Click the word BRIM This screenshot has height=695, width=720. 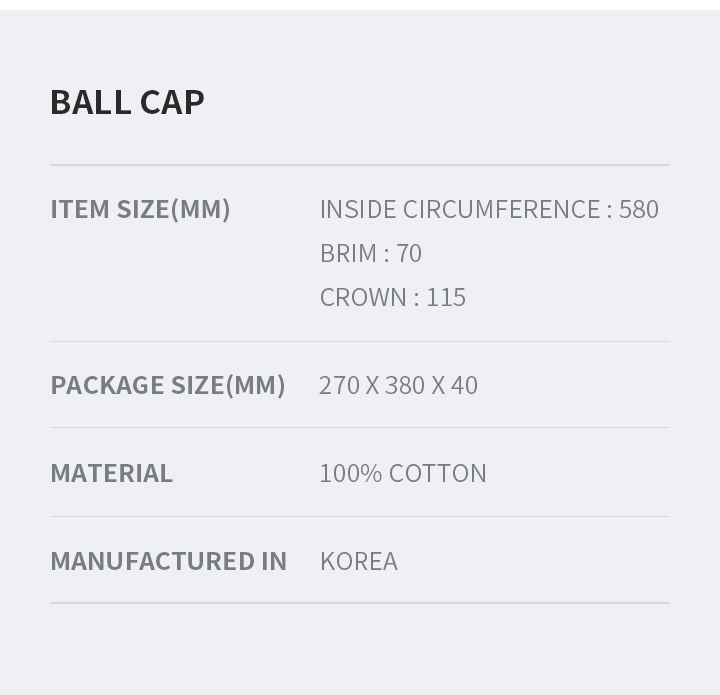[349, 253]
